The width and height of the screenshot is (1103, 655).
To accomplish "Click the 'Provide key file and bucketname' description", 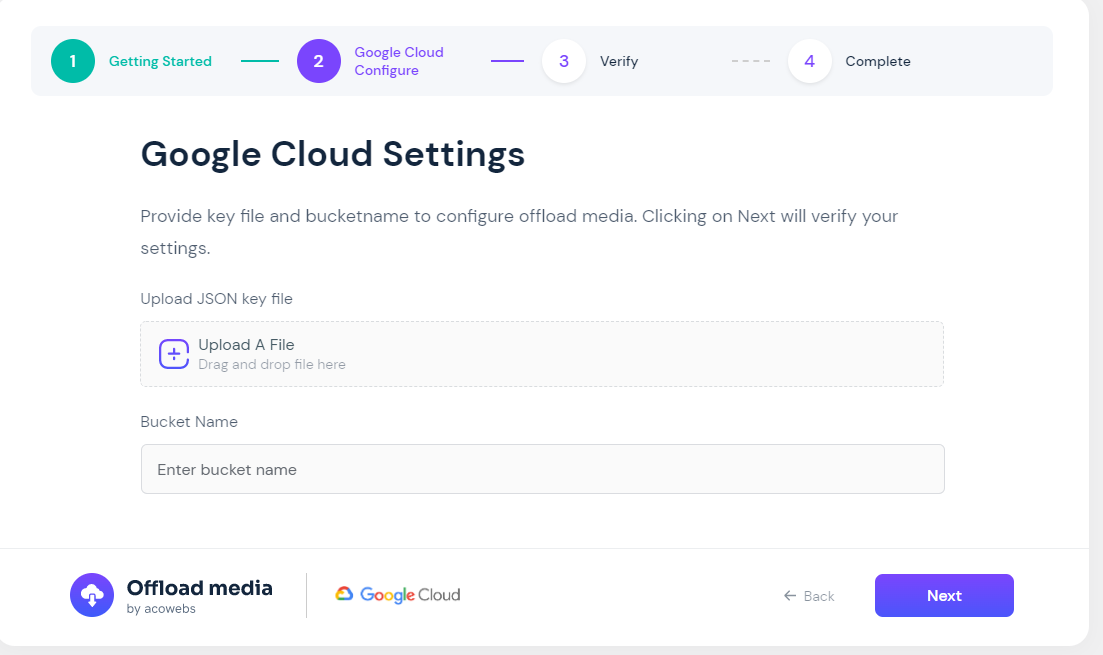I will (x=519, y=232).
